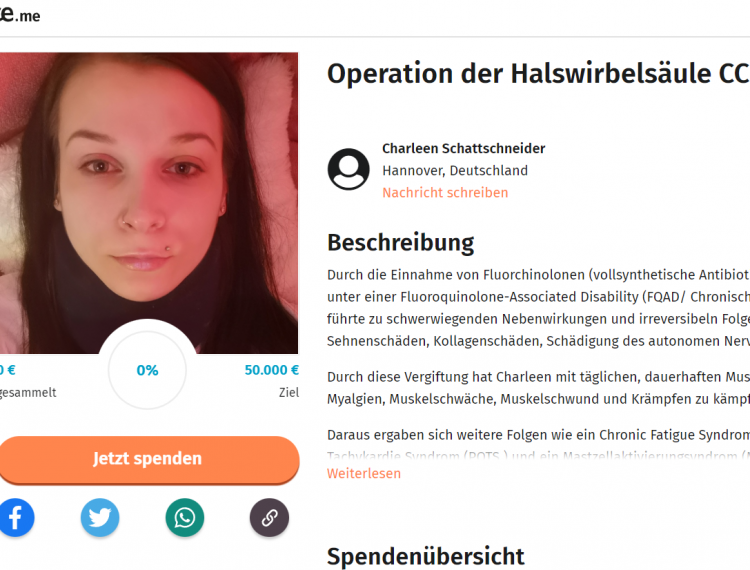
Task: Click the 0% progress circle
Action: 147,370
